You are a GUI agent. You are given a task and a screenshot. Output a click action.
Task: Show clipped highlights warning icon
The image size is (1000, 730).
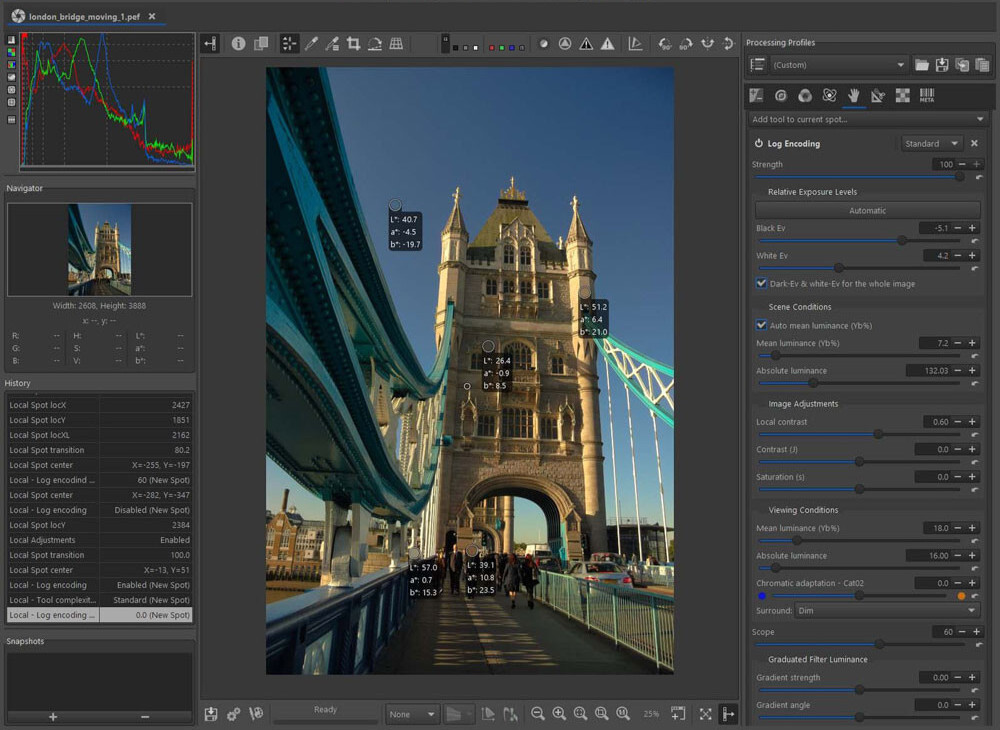(606, 44)
